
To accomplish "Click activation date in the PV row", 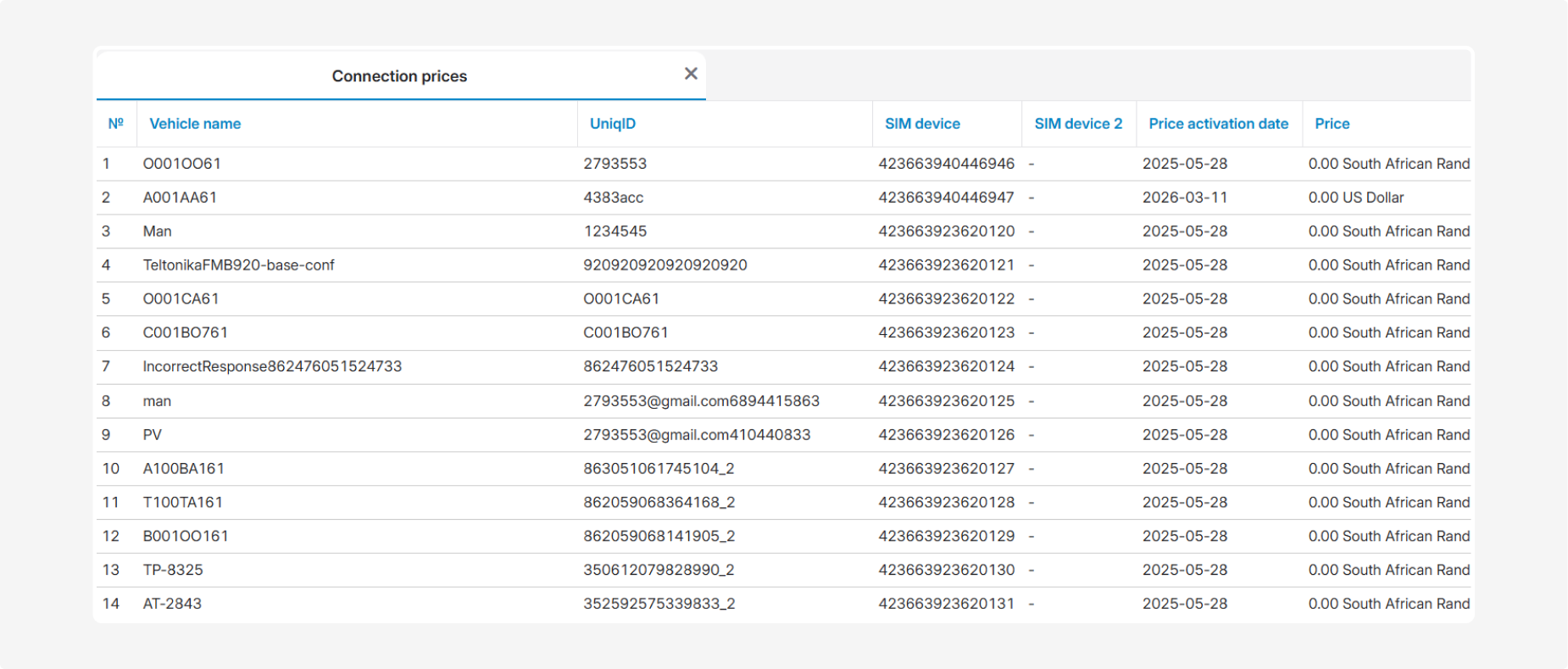I will coord(1185,435).
